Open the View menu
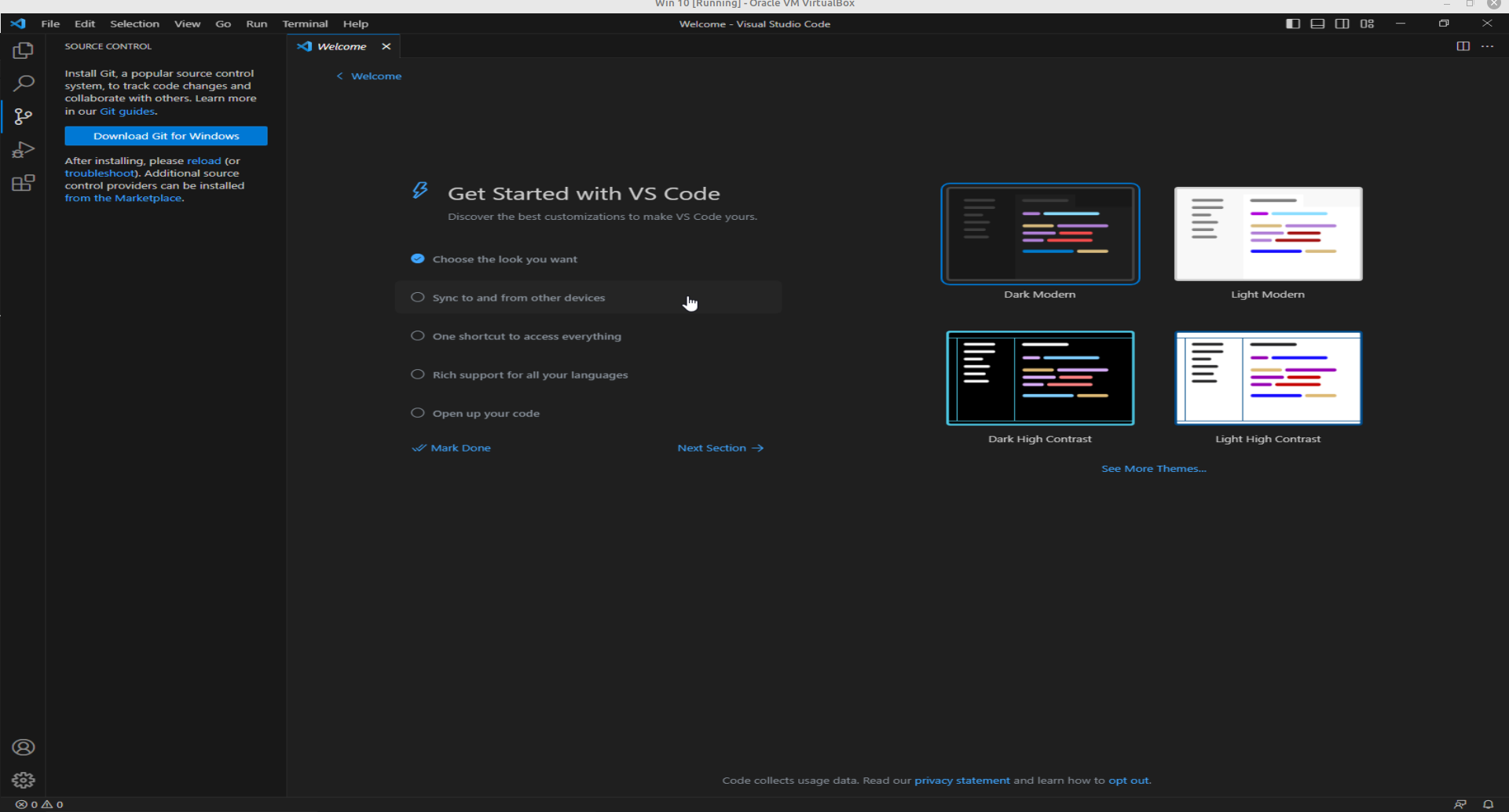1509x812 pixels. coord(187,24)
